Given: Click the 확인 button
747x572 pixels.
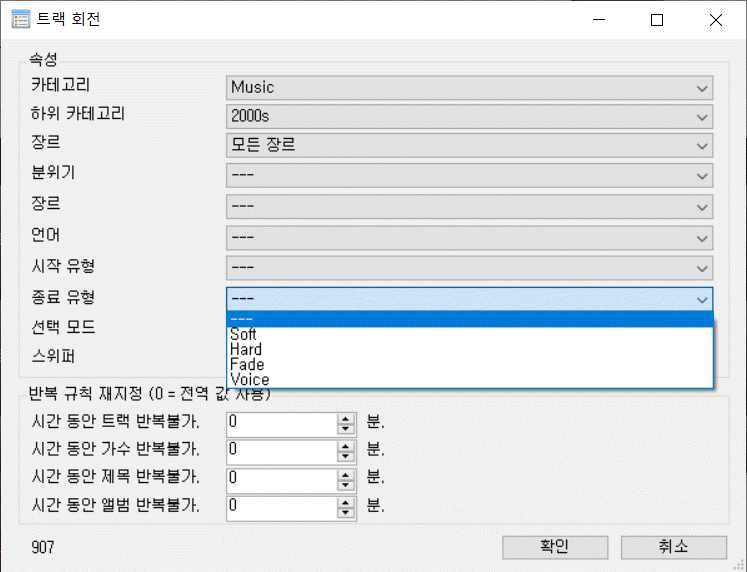Looking at the screenshot, I should [555, 547].
